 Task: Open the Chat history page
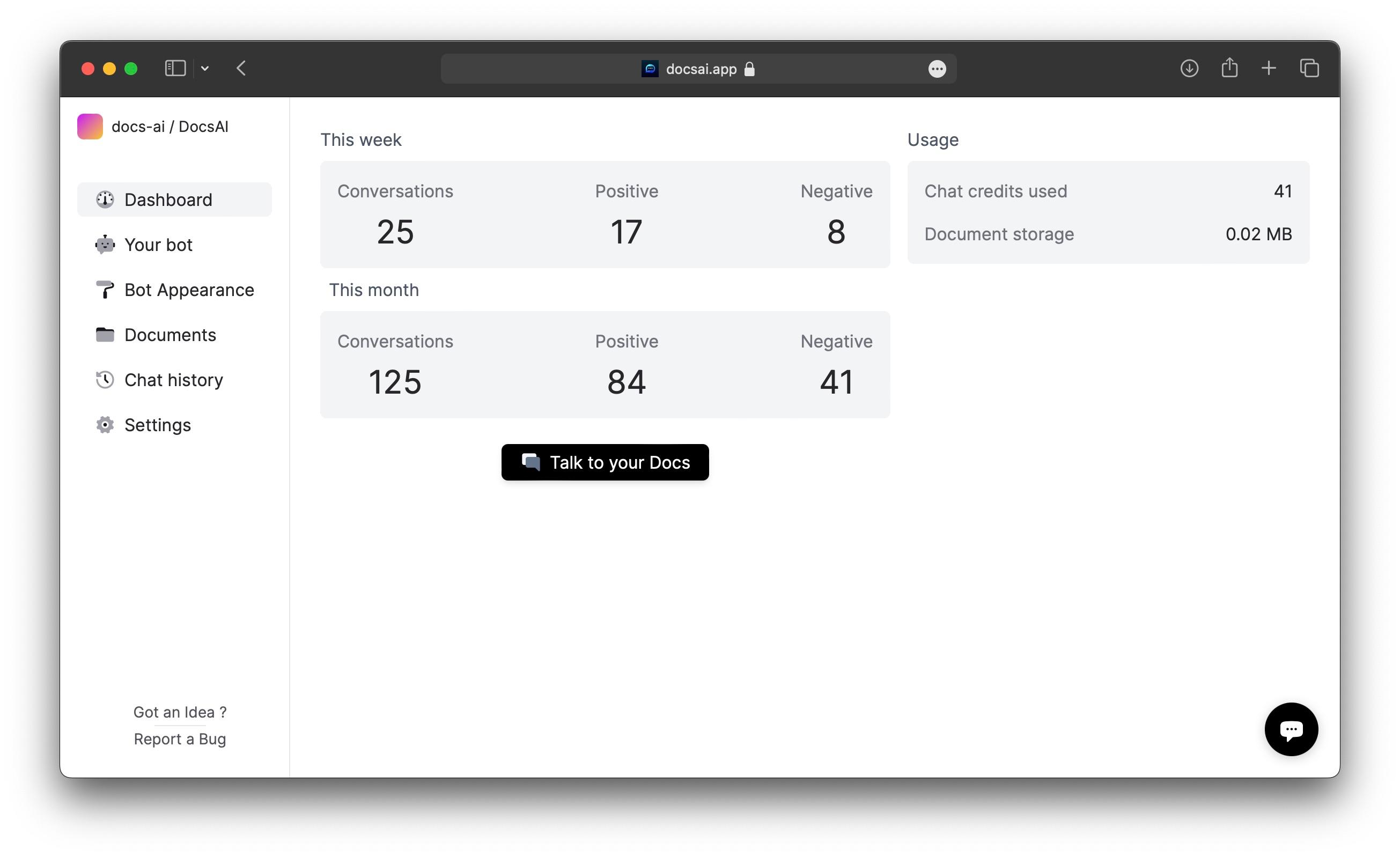tap(173, 379)
